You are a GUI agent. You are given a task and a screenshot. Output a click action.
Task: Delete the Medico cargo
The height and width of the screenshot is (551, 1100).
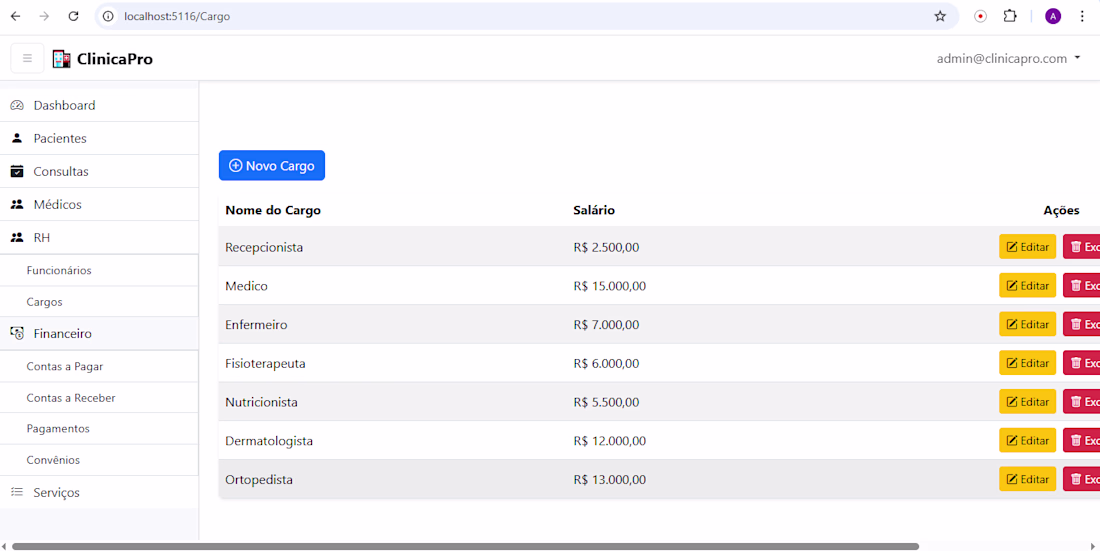click(1082, 286)
